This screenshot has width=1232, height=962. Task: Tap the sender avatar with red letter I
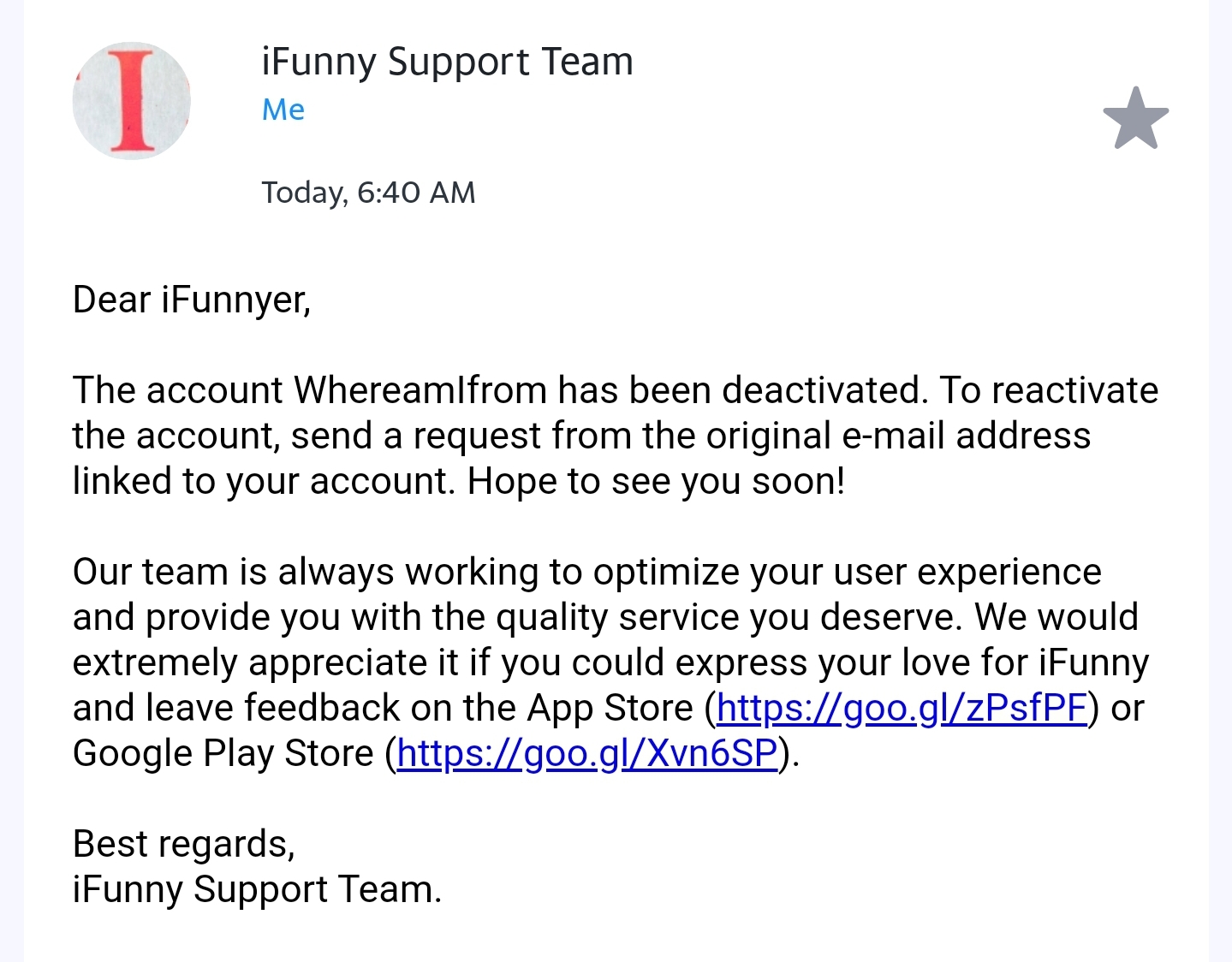132,101
